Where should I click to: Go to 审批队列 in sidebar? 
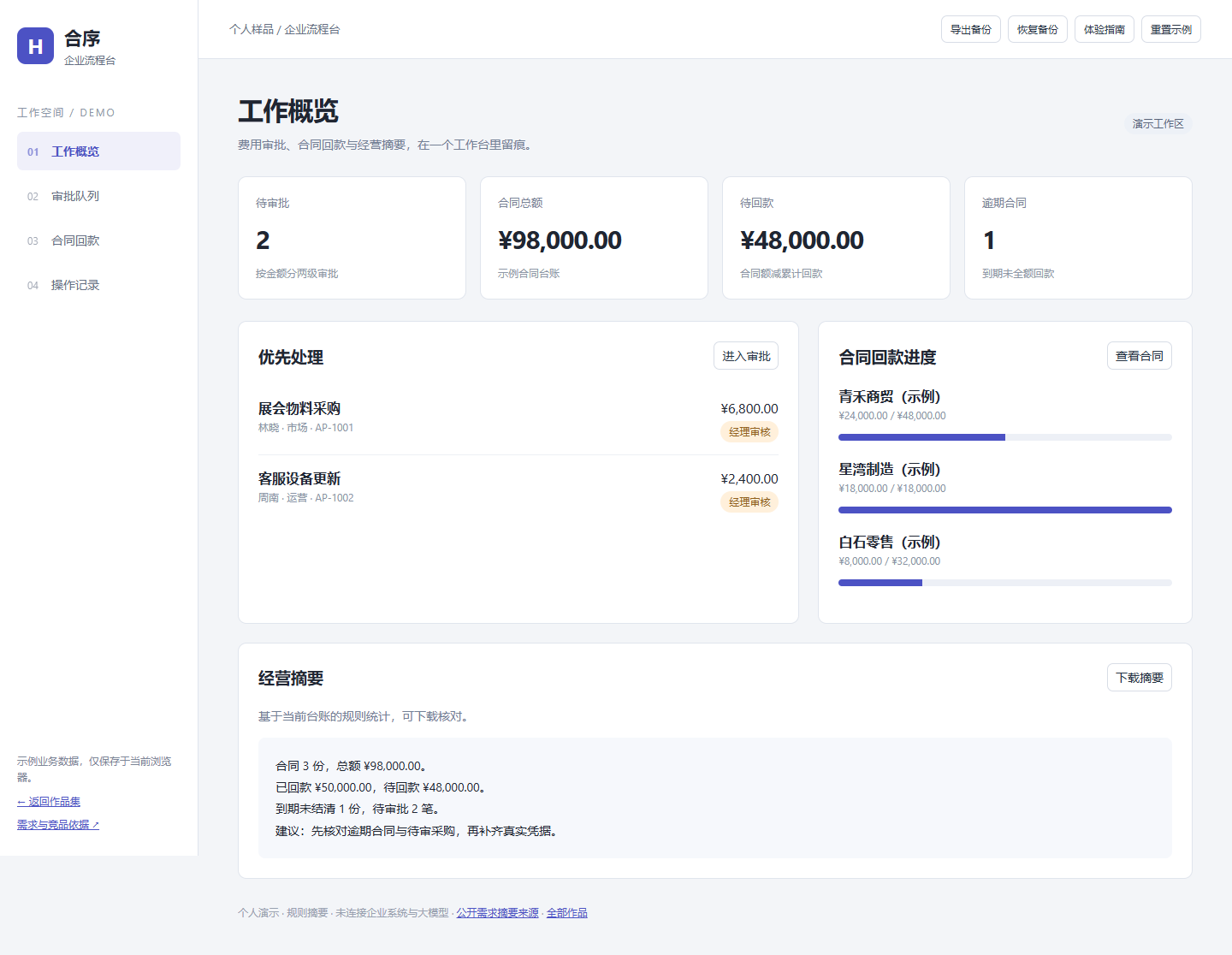98,196
